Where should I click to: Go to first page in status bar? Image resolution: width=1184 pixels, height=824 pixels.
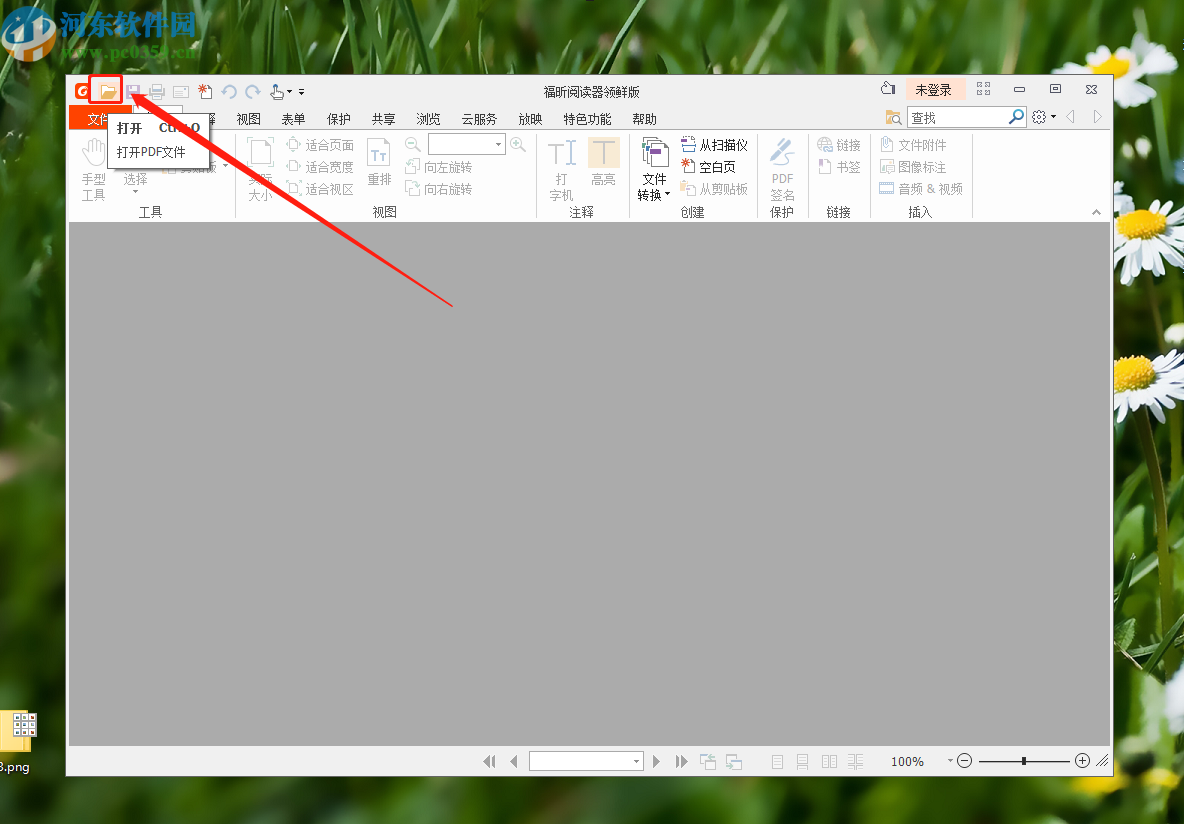(489, 761)
